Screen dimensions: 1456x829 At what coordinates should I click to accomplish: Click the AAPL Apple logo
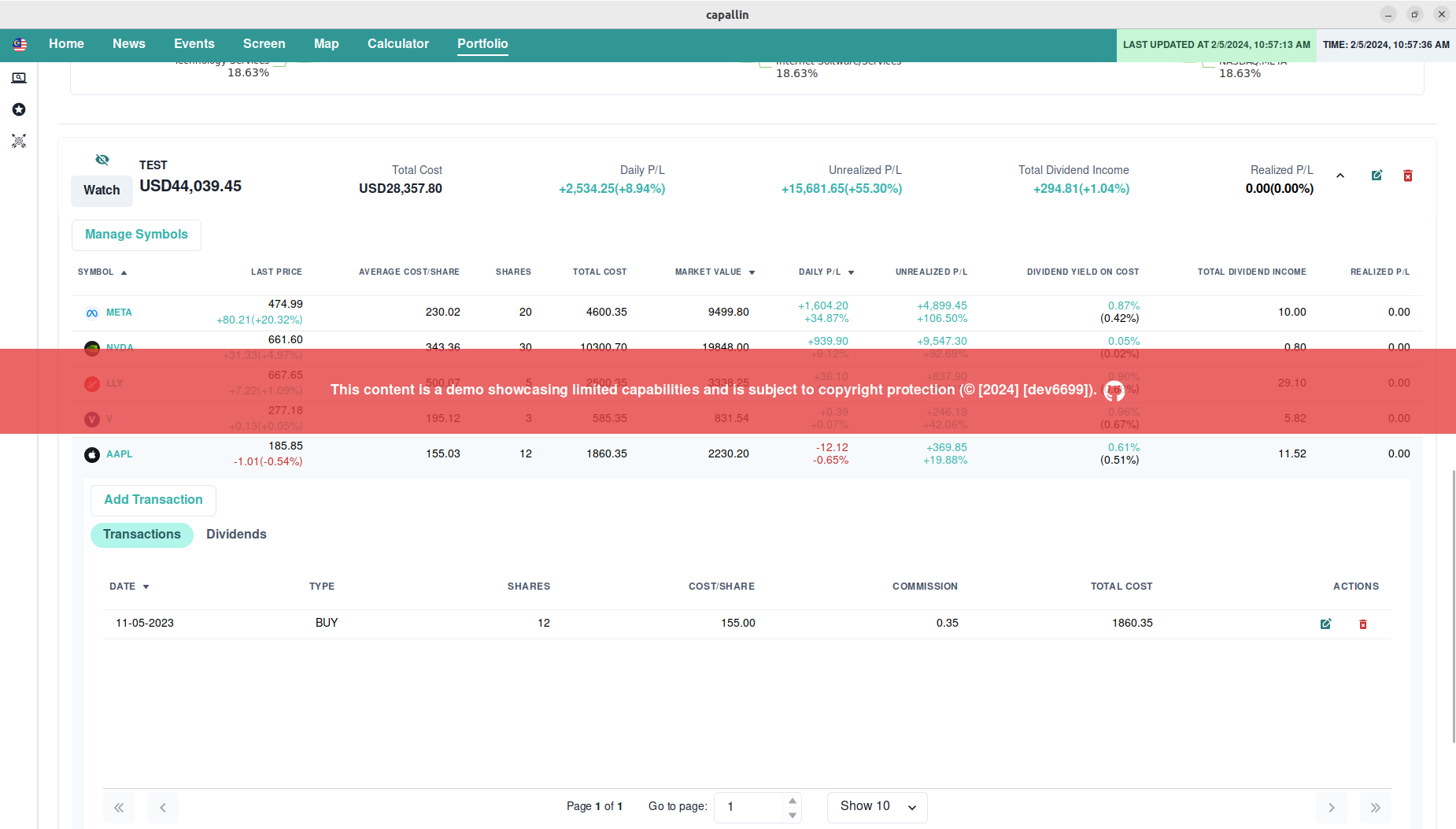click(92, 454)
